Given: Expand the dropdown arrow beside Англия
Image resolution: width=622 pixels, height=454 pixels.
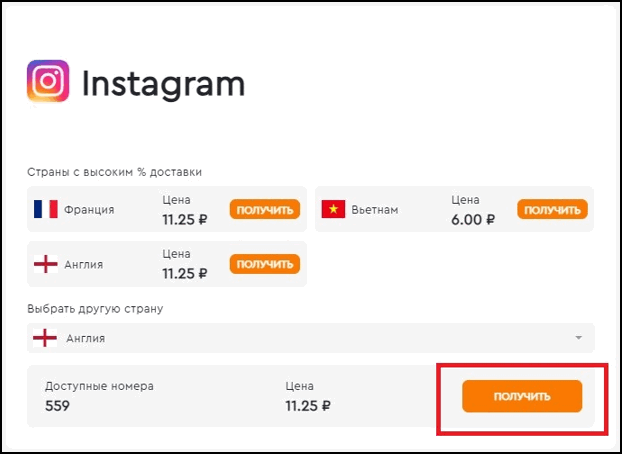Looking at the screenshot, I should click(578, 338).
